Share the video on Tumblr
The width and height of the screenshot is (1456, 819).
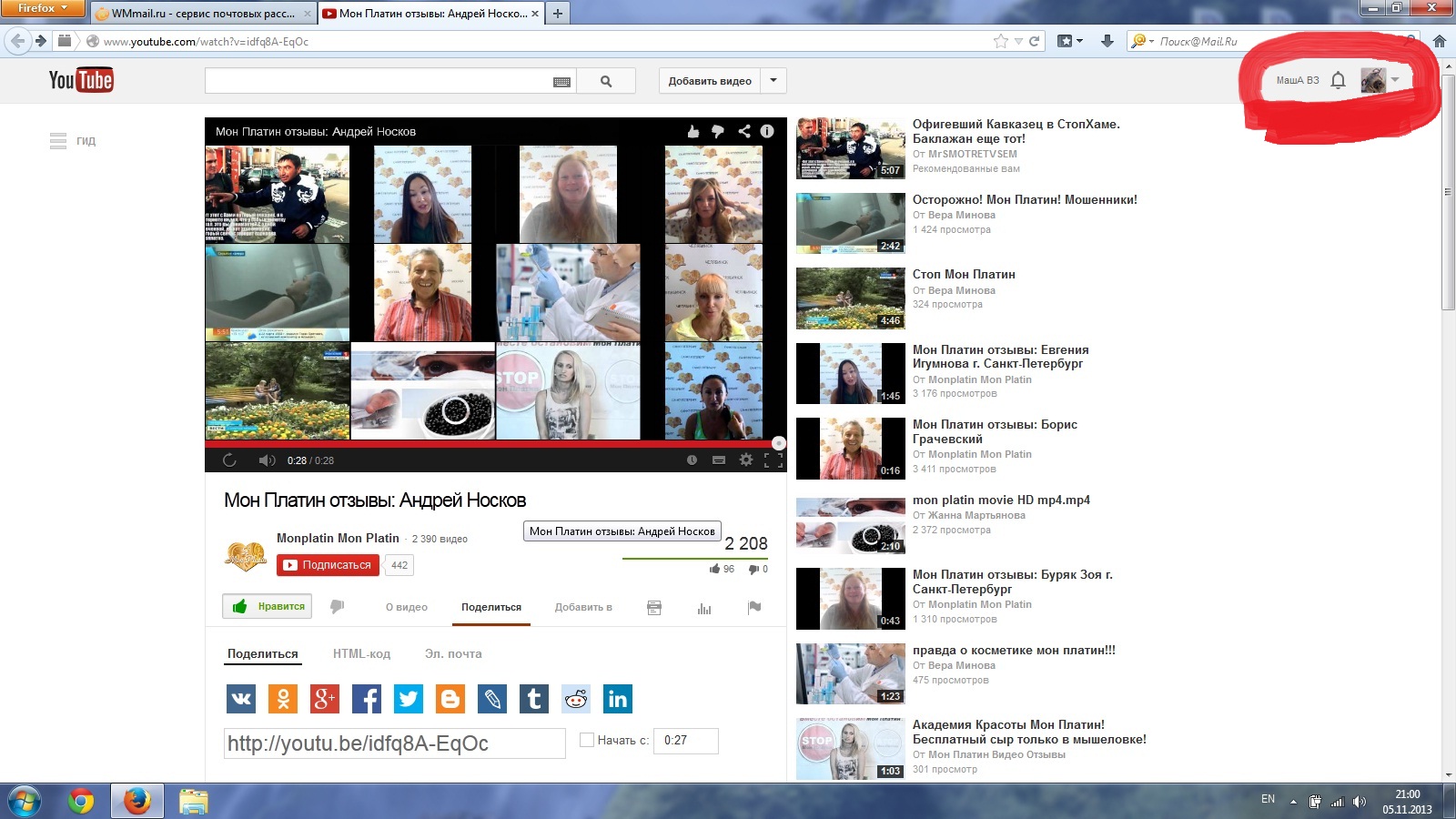point(534,699)
